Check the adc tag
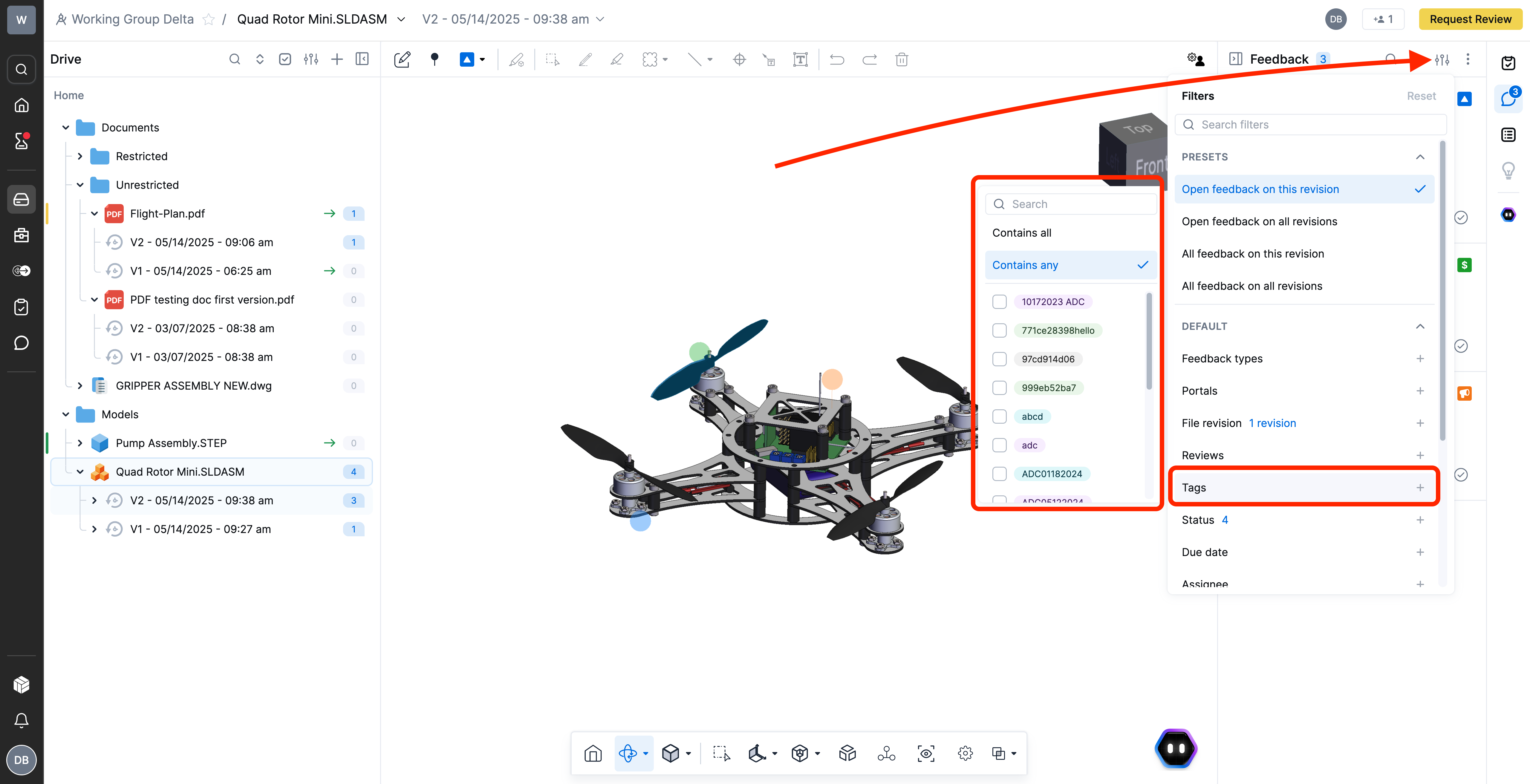The width and height of the screenshot is (1530, 784). tap(1000, 445)
